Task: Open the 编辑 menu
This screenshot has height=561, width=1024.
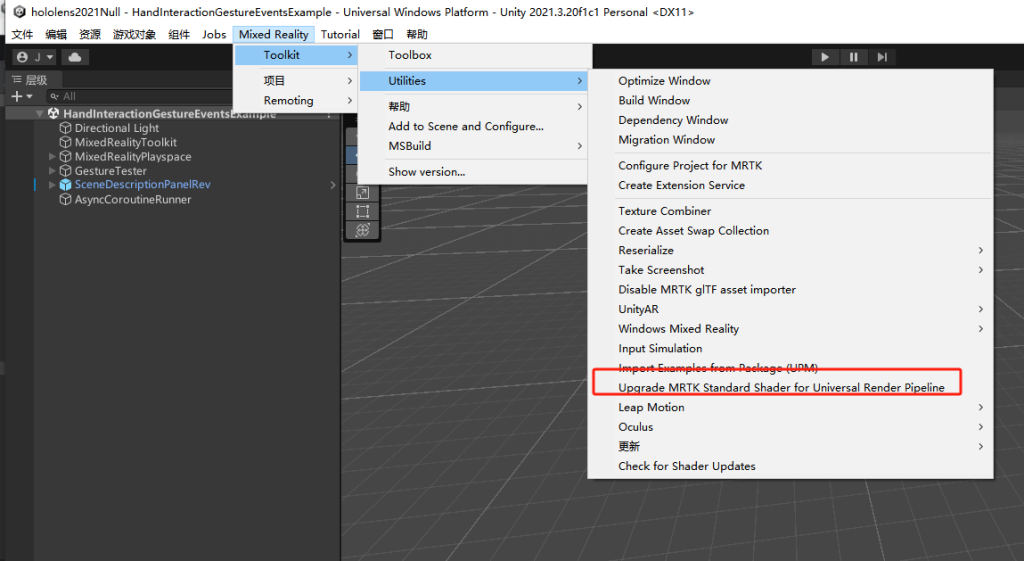Action: 56,34
